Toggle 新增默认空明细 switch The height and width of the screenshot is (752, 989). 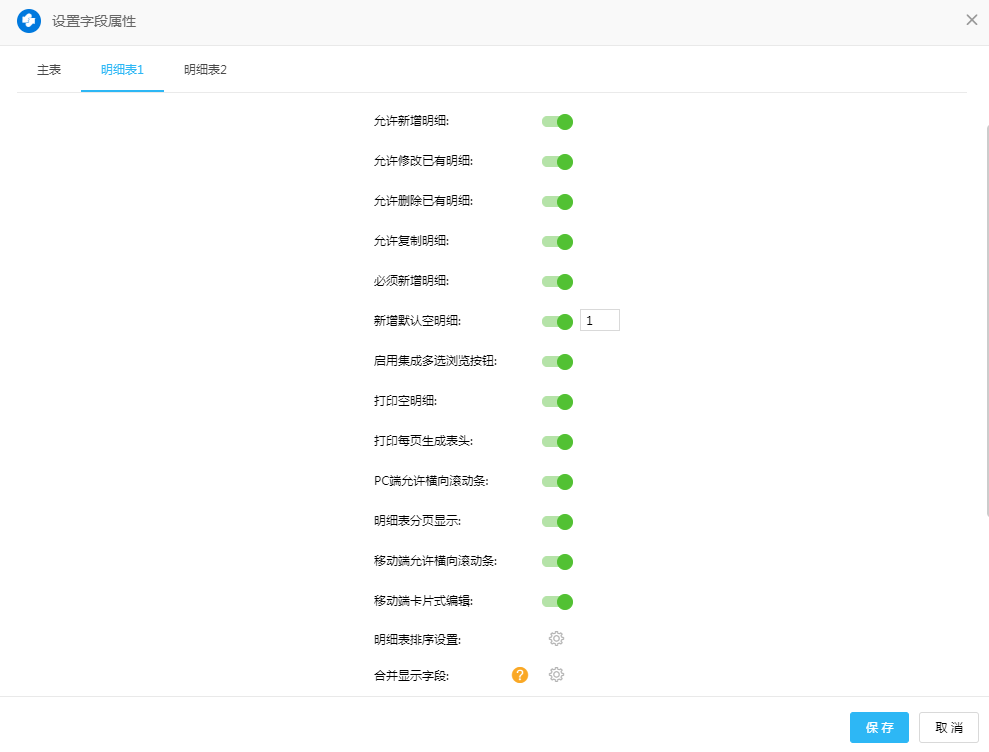click(557, 322)
